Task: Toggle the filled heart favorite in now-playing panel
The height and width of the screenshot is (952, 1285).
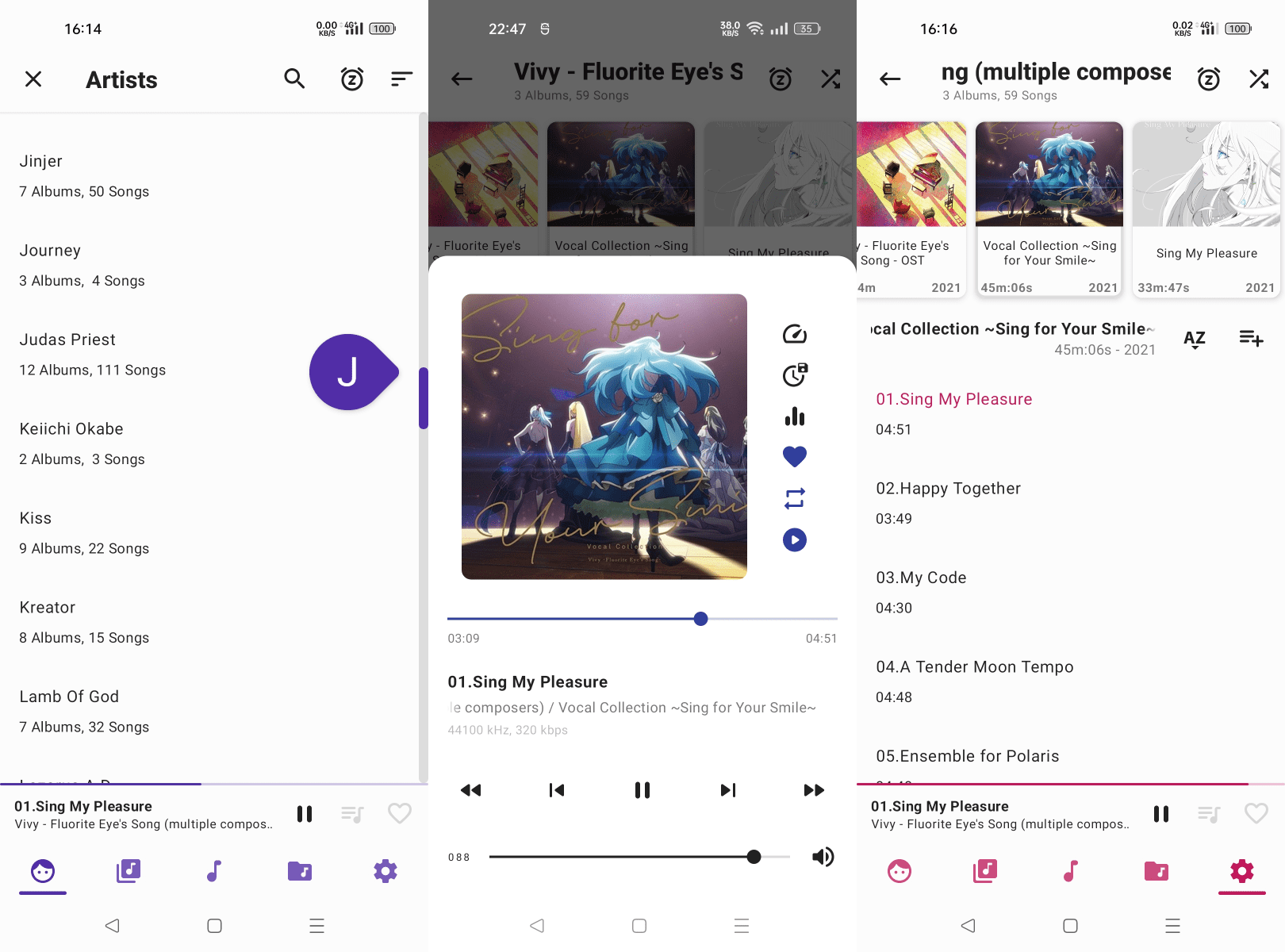Action: pyautogui.click(x=795, y=456)
